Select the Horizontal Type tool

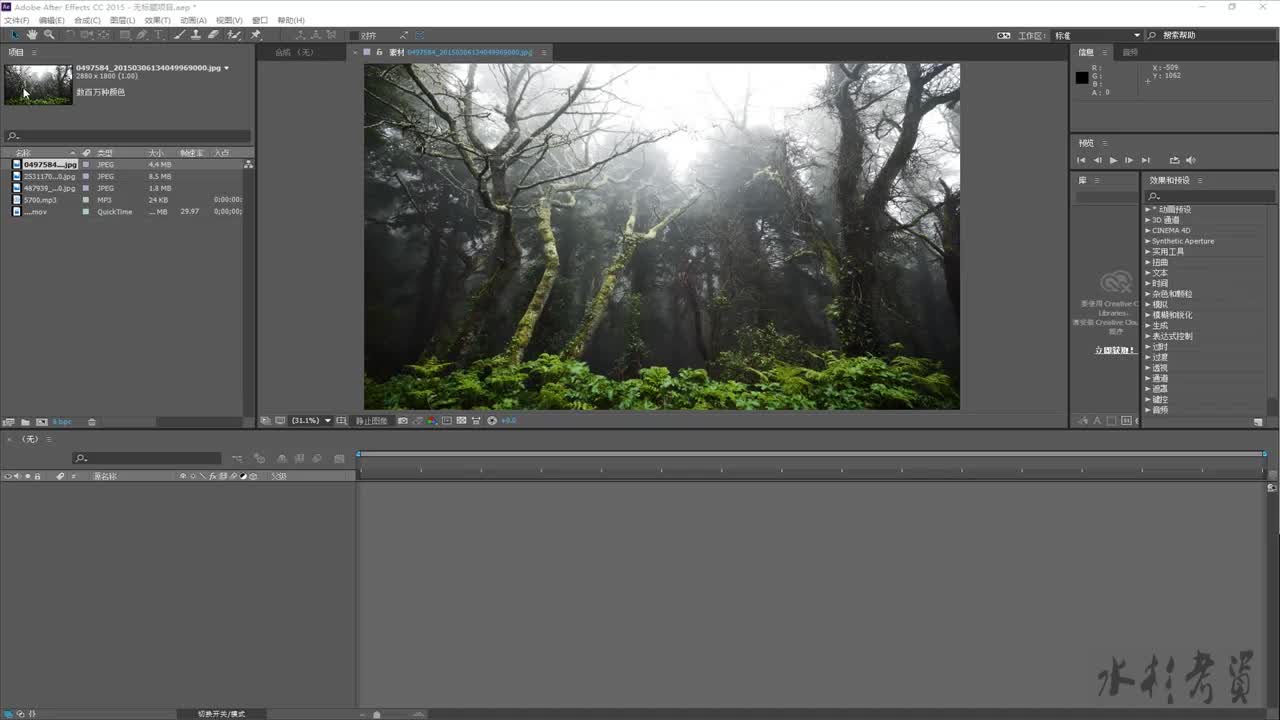(157, 35)
